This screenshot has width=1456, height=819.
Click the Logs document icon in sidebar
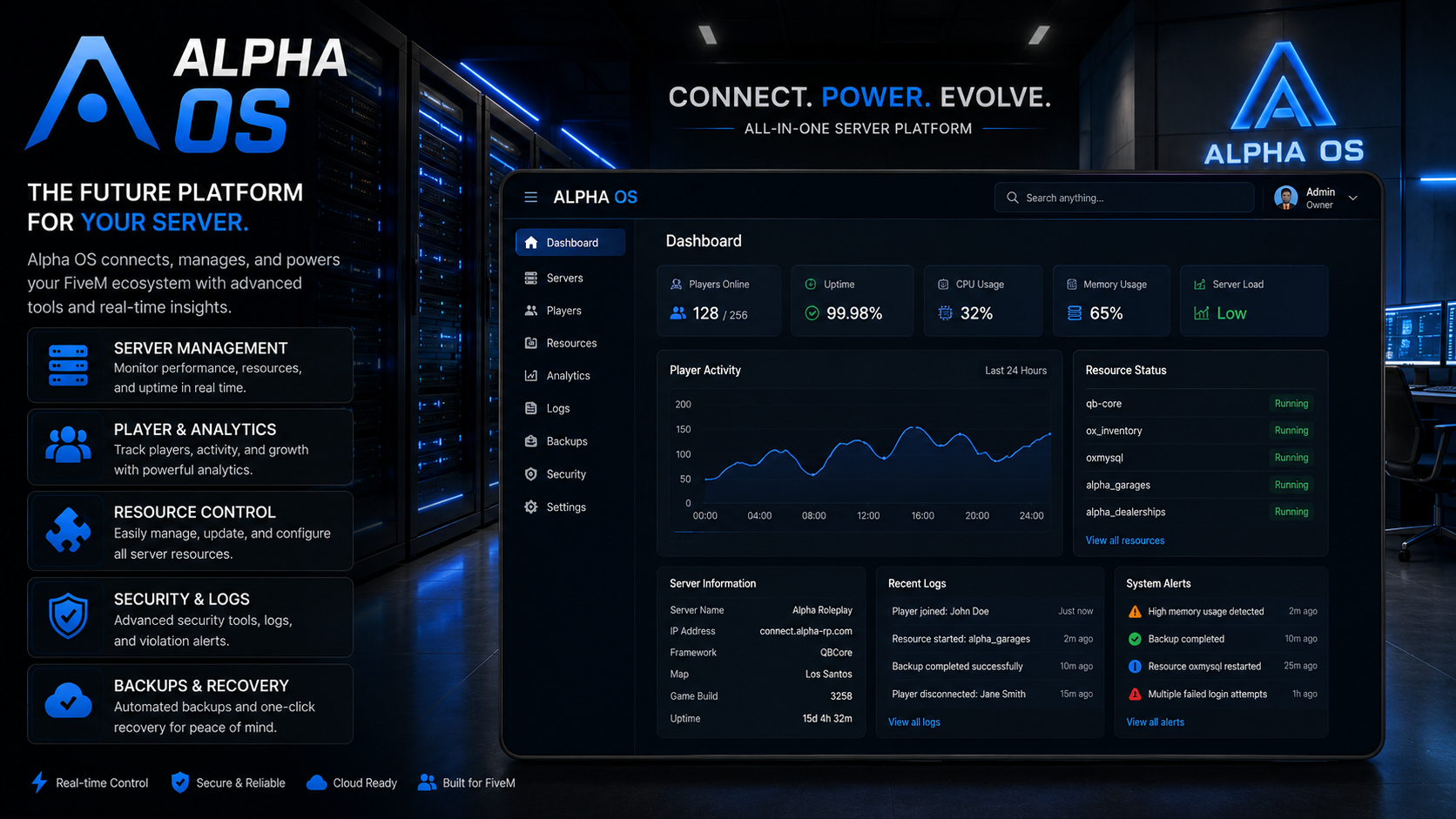531,408
